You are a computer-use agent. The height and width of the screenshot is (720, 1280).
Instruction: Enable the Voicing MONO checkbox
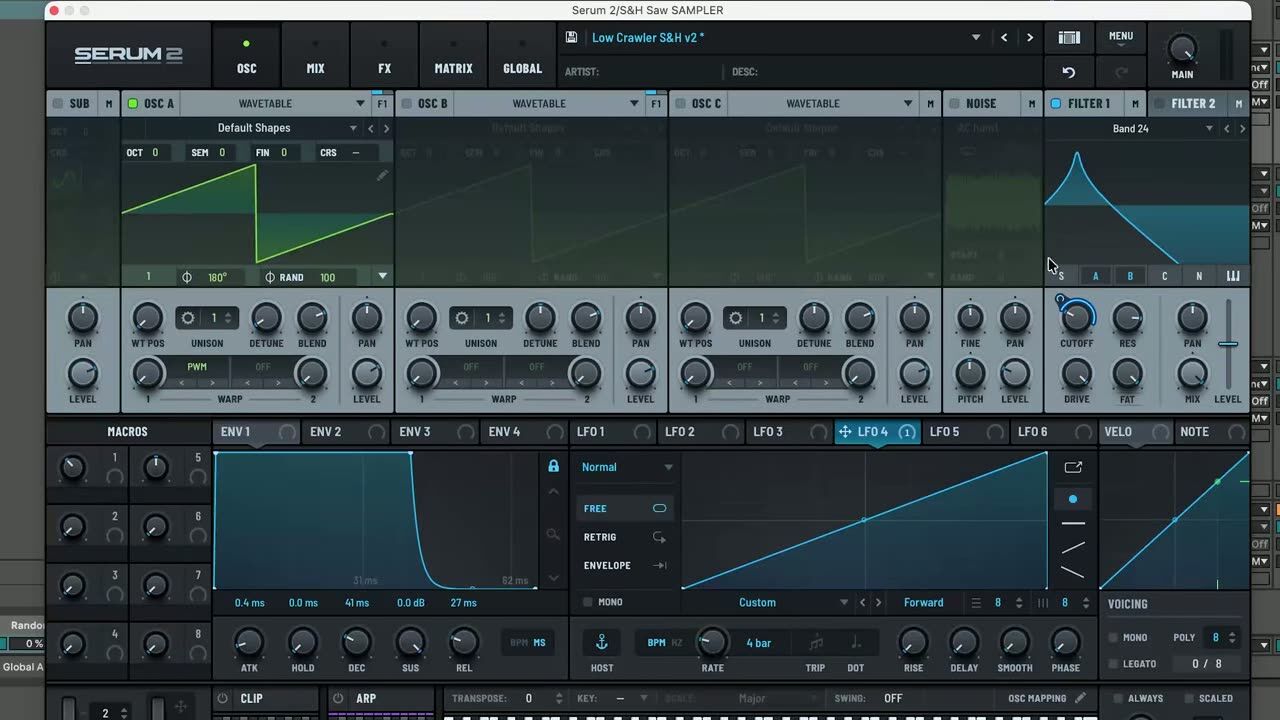[1113, 638]
